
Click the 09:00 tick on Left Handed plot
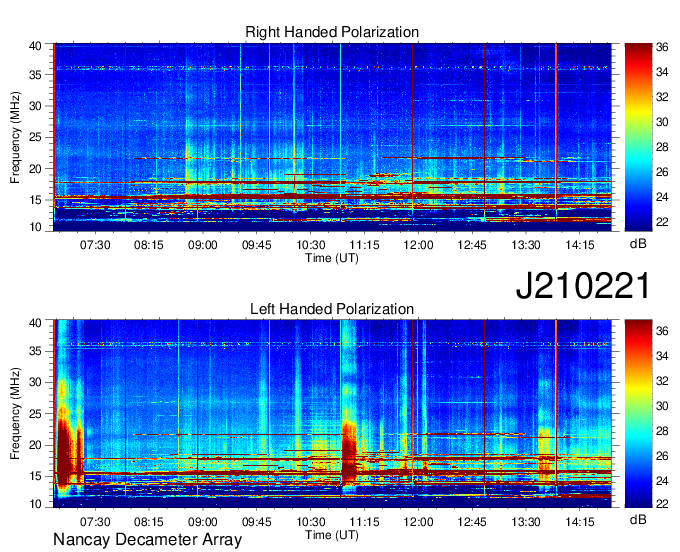(x=203, y=521)
